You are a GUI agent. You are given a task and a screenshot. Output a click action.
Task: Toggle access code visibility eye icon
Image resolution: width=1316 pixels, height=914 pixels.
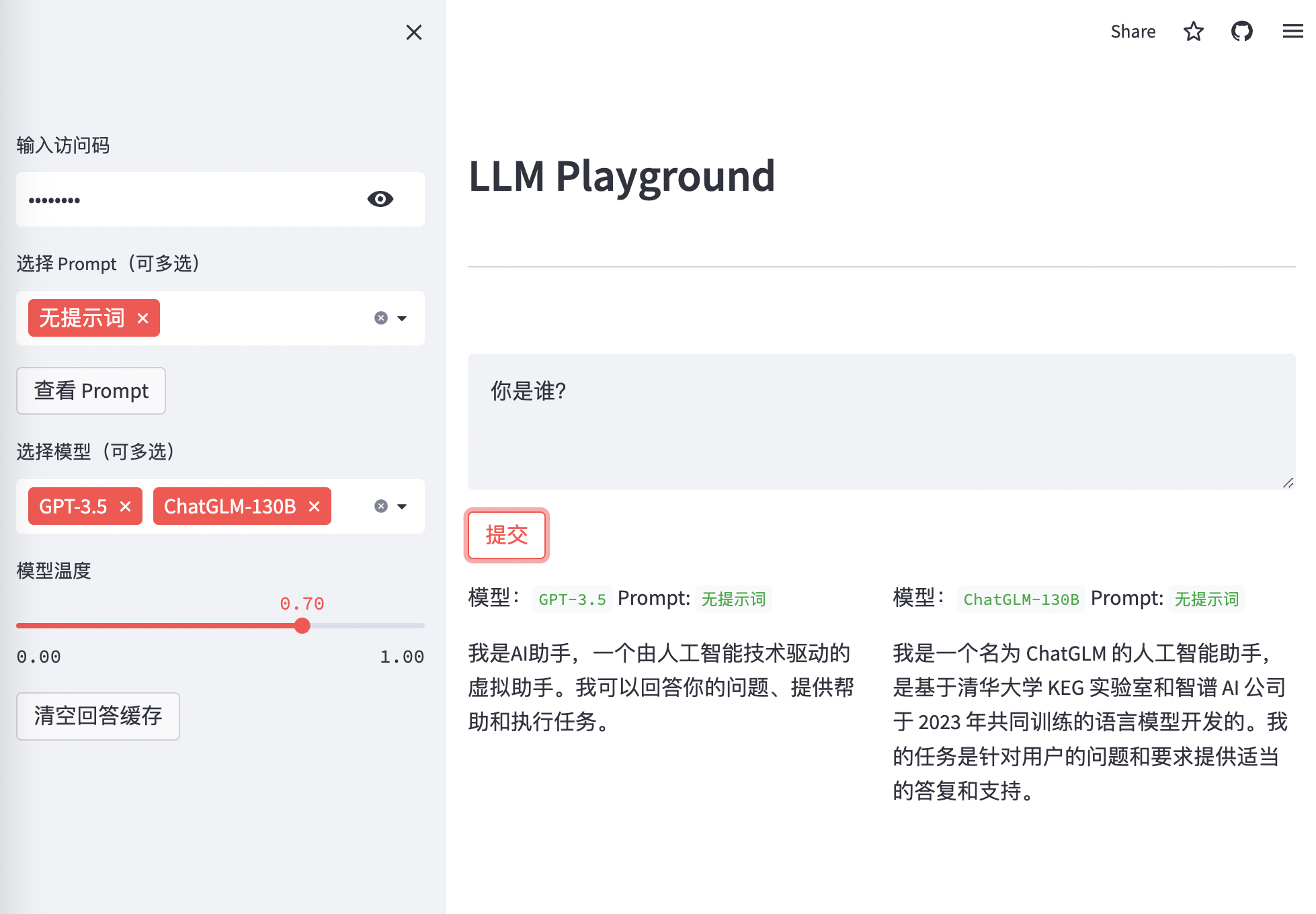pyautogui.click(x=380, y=199)
